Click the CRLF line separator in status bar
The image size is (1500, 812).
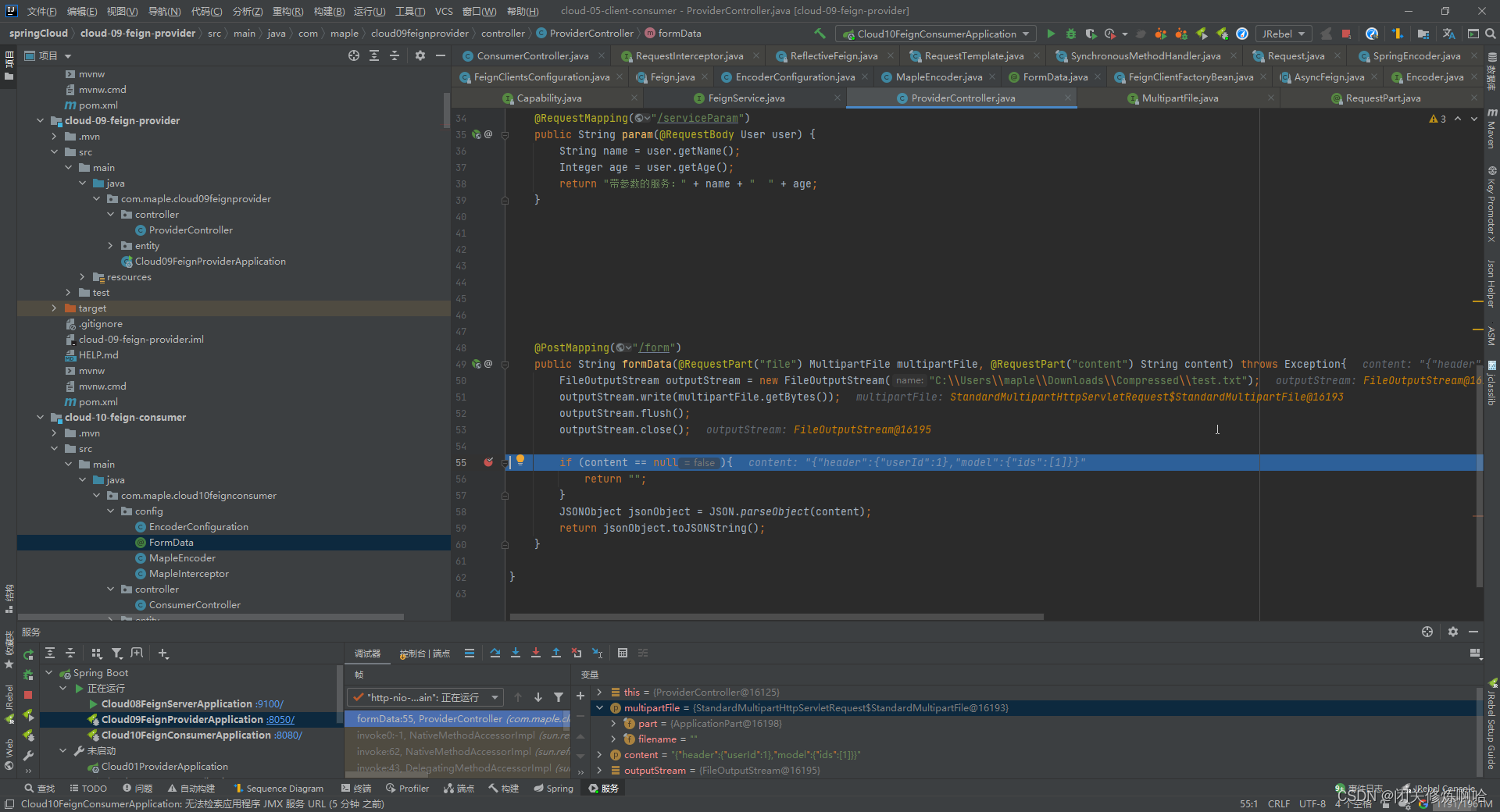pos(1279,803)
